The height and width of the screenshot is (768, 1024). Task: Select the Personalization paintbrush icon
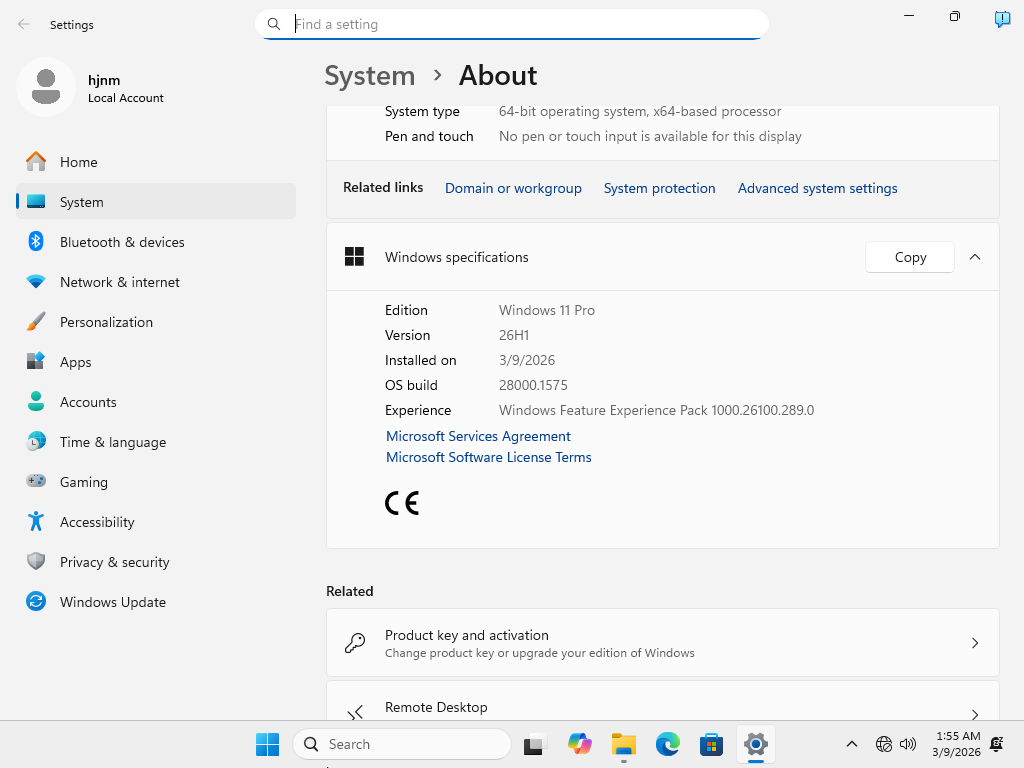tap(36, 322)
